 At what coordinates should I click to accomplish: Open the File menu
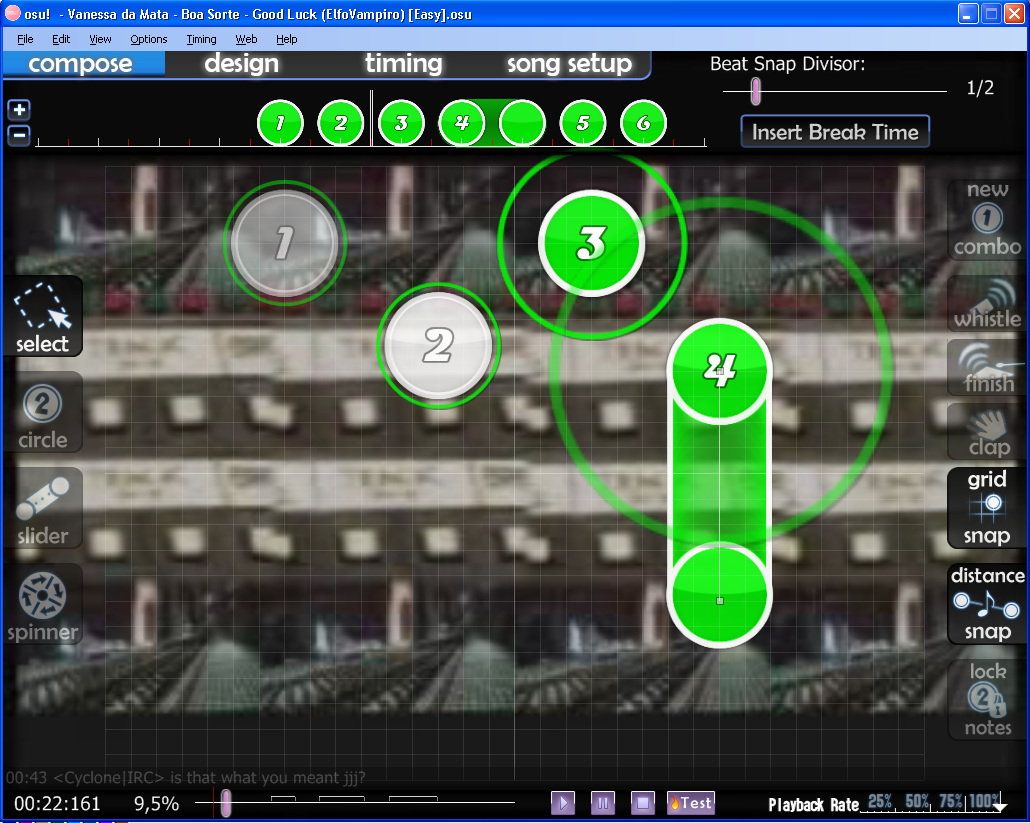[x=25, y=39]
